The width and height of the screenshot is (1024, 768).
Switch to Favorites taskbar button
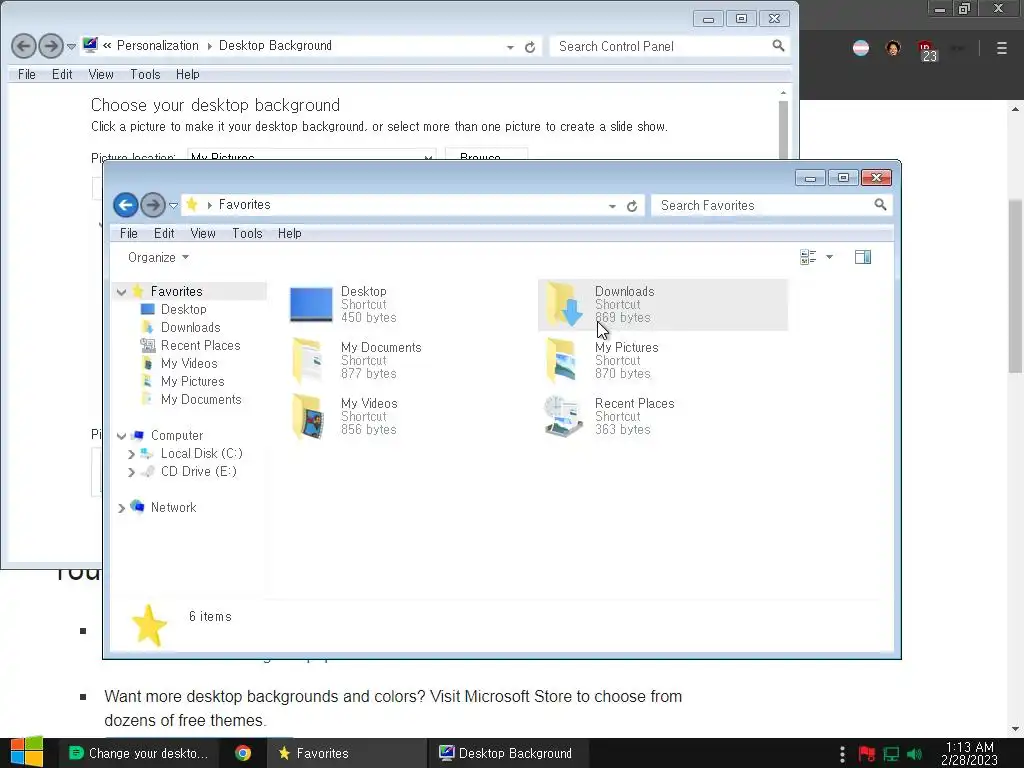click(x=346, y=753)
